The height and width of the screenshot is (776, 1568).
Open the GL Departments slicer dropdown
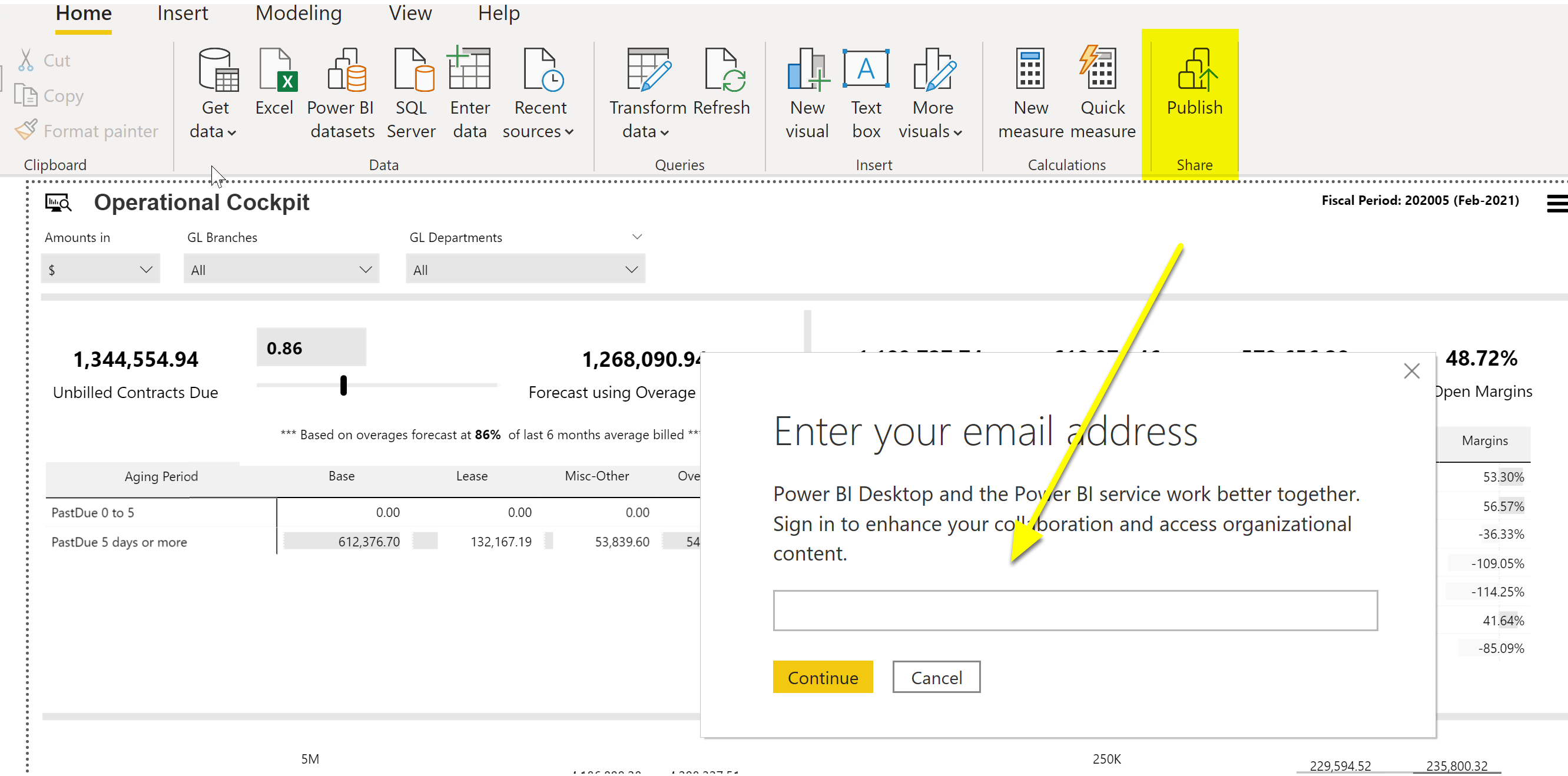[x=525, y=270]
